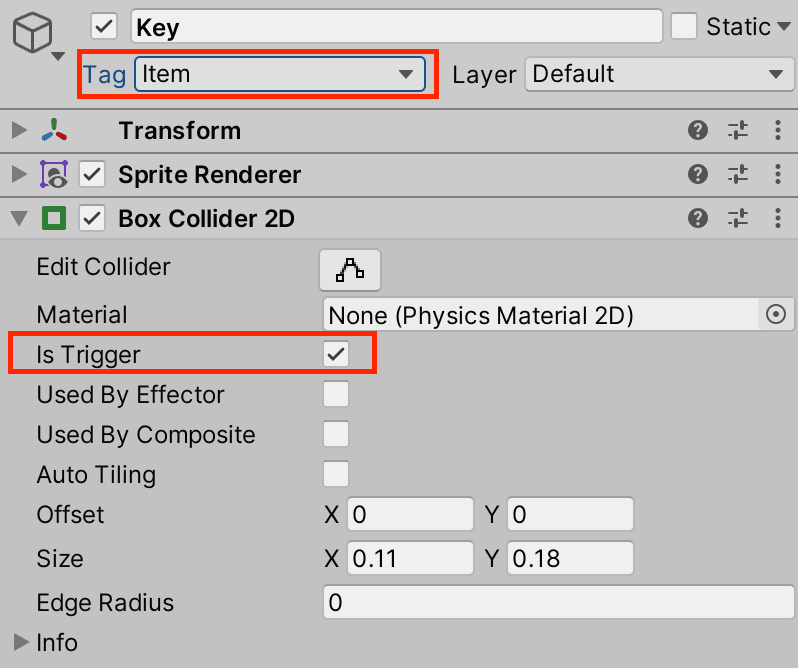Open Sprite Renderer help icon
Screen dimensions: 798x668
(x=698, y=174)
